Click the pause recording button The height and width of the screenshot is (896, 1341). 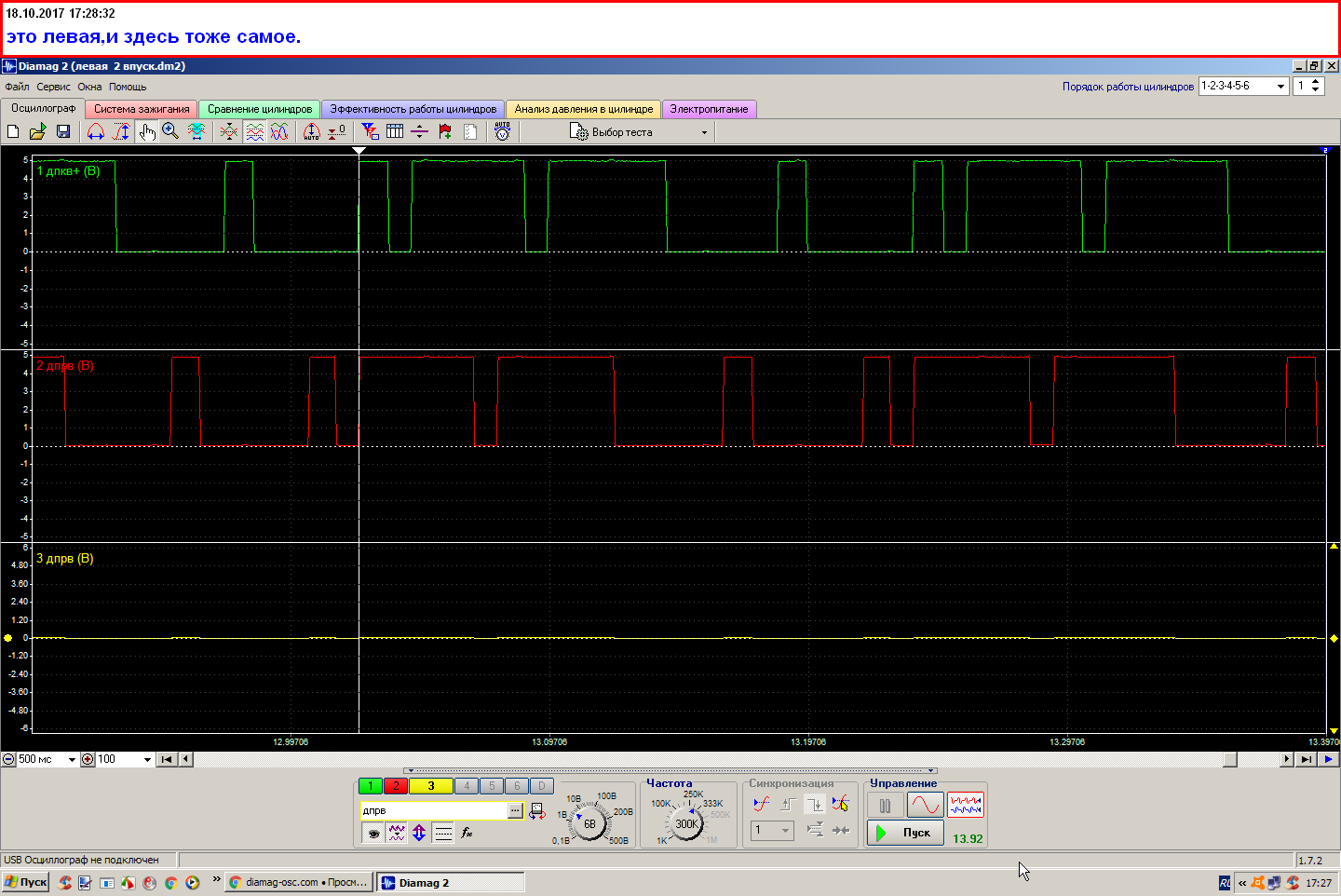pos(885,805)
